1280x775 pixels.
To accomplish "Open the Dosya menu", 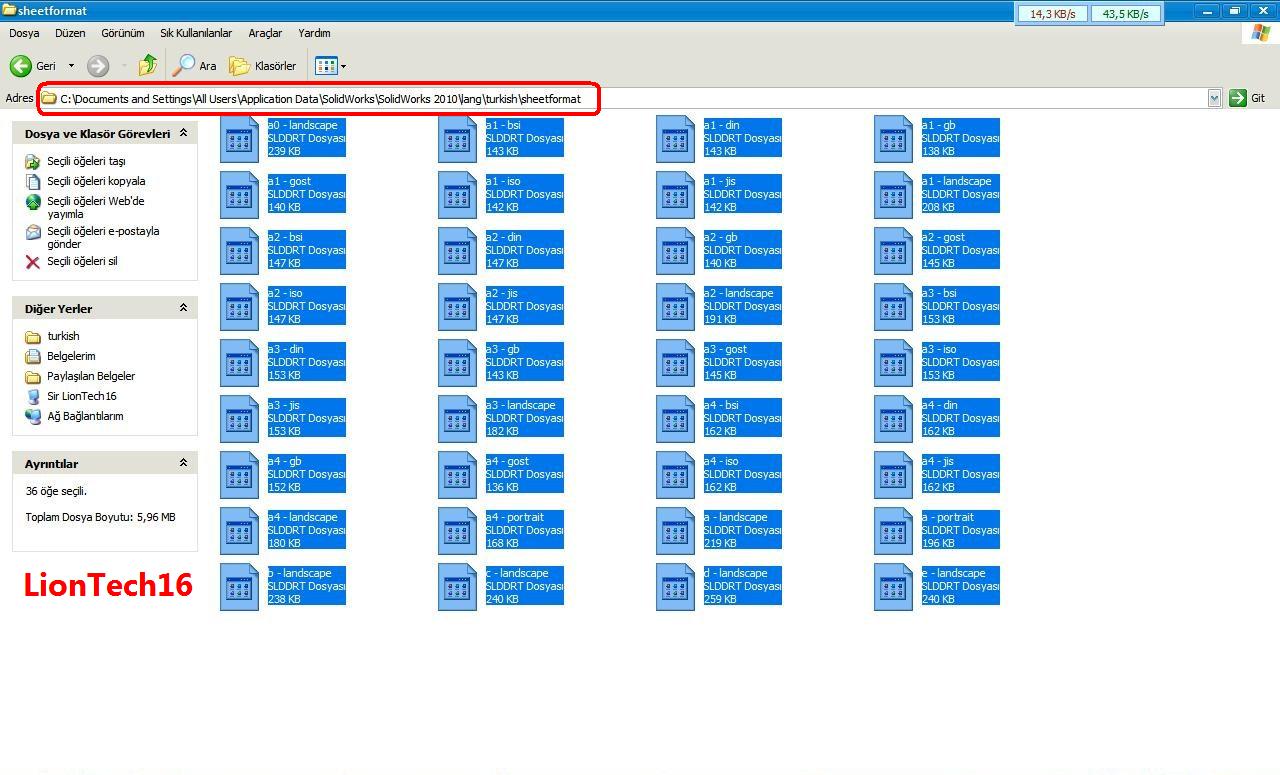I will click(x=24, y=33).
